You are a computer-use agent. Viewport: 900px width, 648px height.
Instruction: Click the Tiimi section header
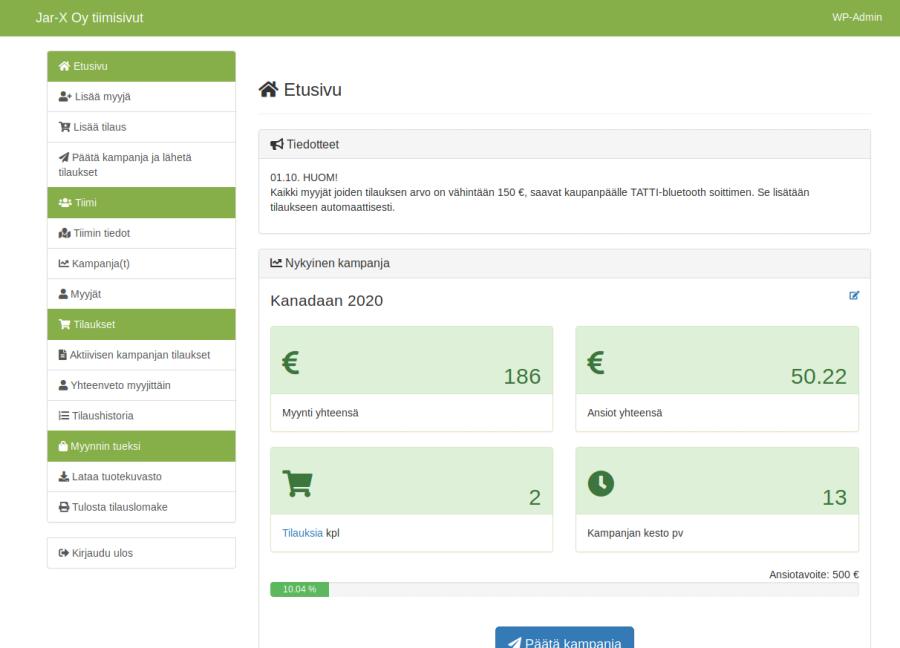(141, 203)
